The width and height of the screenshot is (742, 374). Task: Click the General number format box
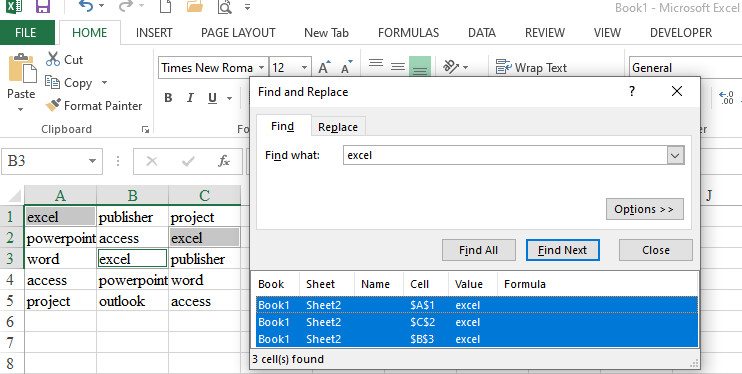point(685,68)
